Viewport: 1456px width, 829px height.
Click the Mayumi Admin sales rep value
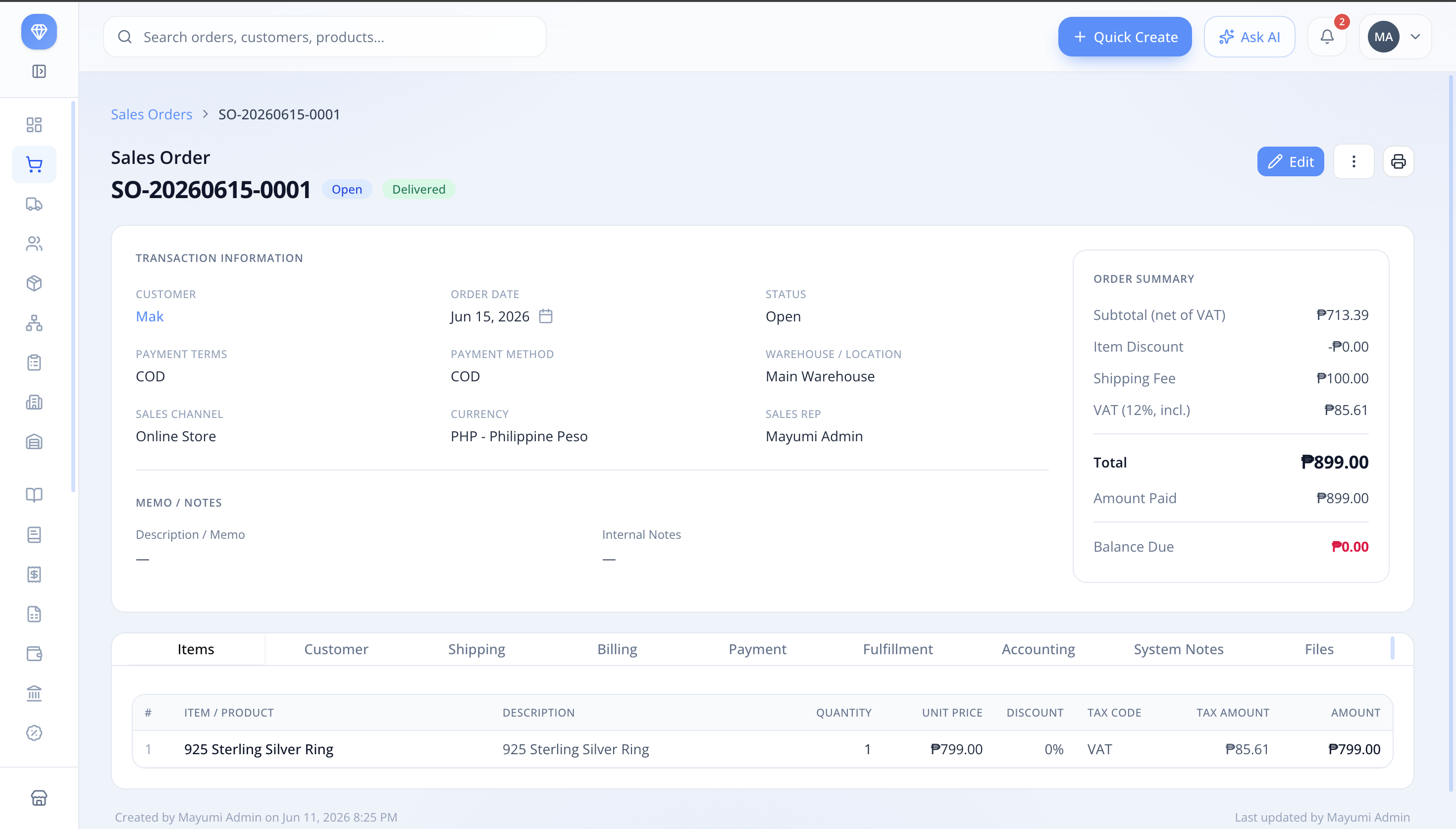pyautogui.click(x=814, y=436)
